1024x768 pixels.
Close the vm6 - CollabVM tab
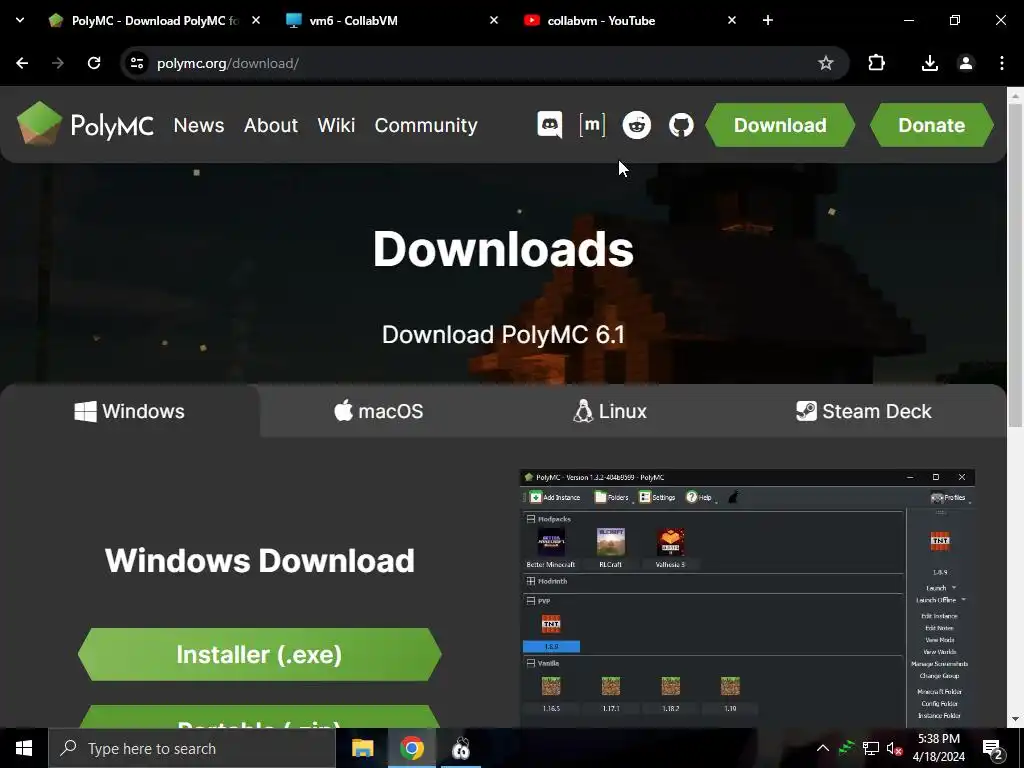(x=494, y=20)
